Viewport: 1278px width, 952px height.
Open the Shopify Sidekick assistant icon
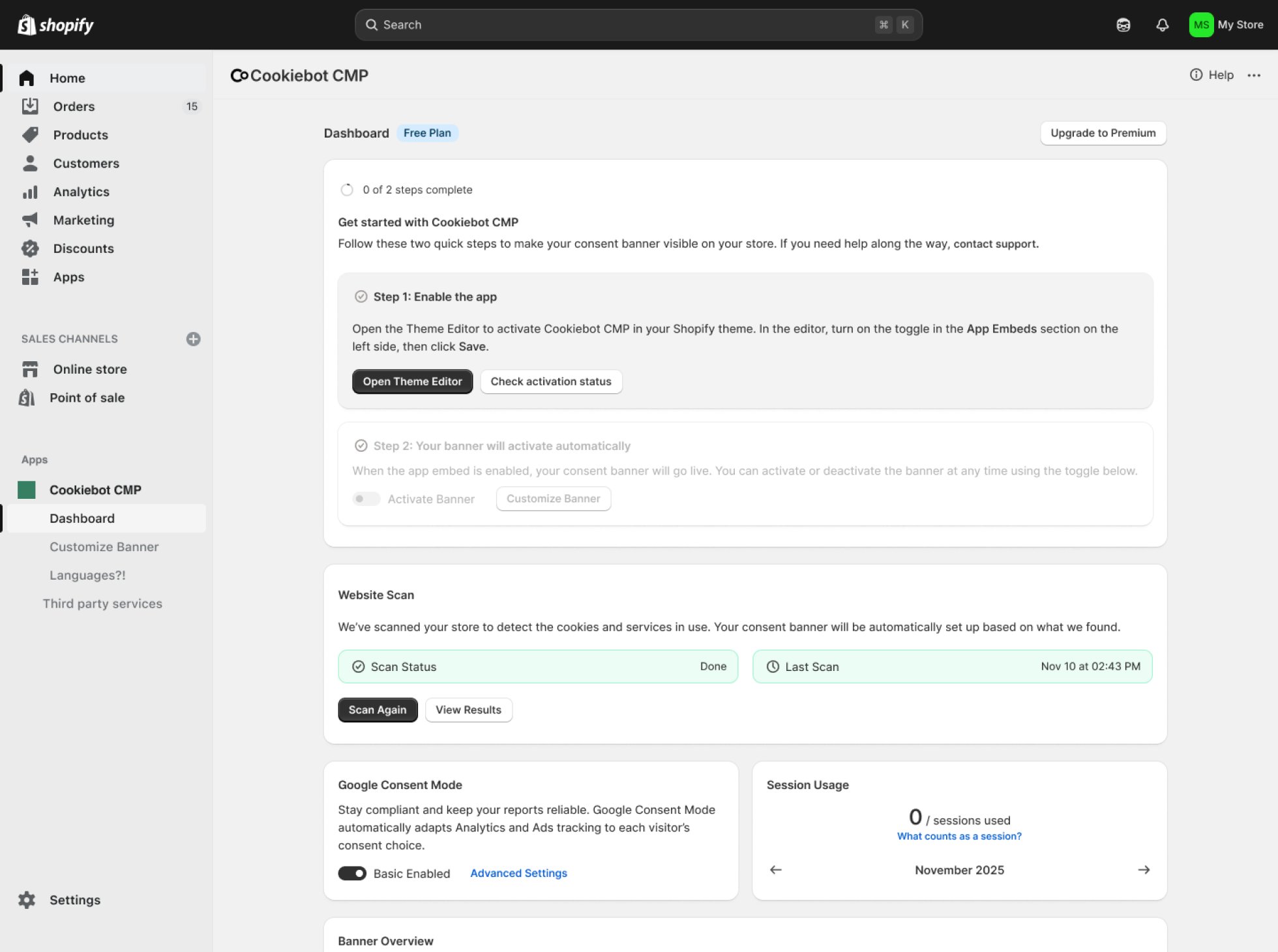tap(1123, 25)
